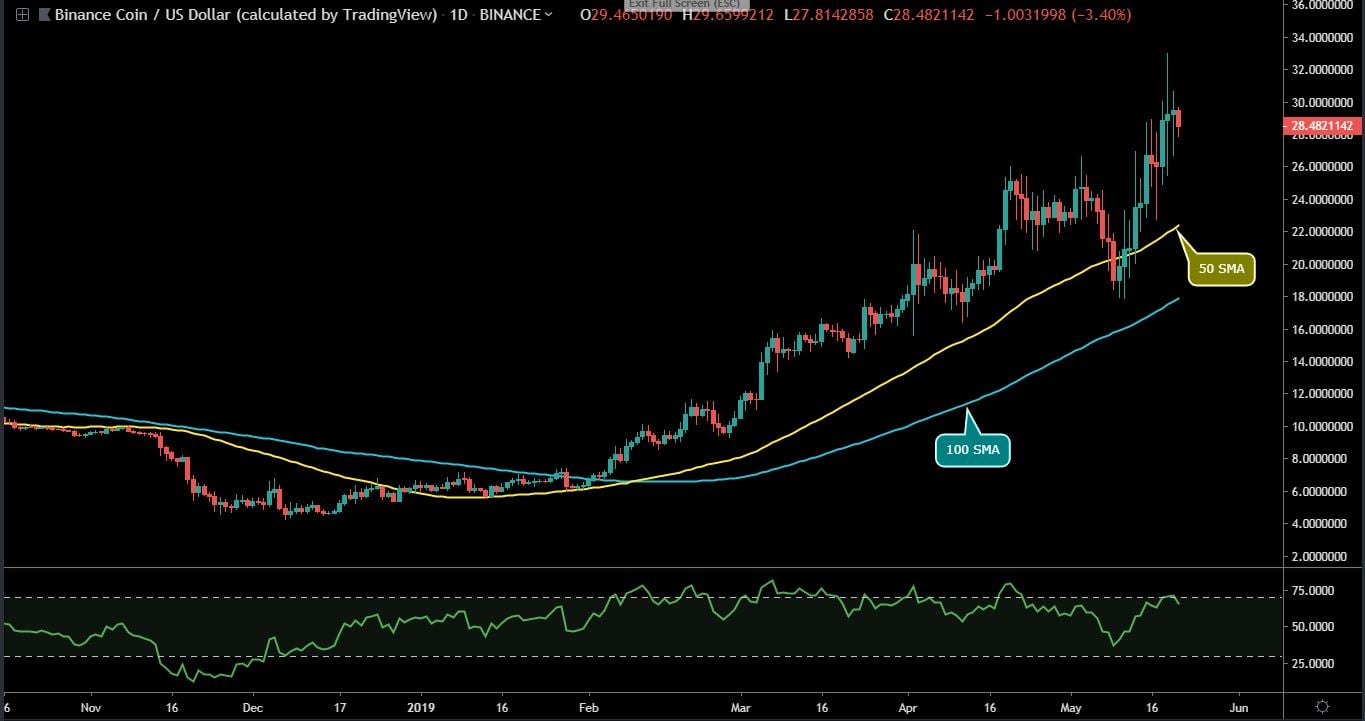Click the chart watermark icon beside the symbol title
The image size is (1365, 721).
coord(44,14)
